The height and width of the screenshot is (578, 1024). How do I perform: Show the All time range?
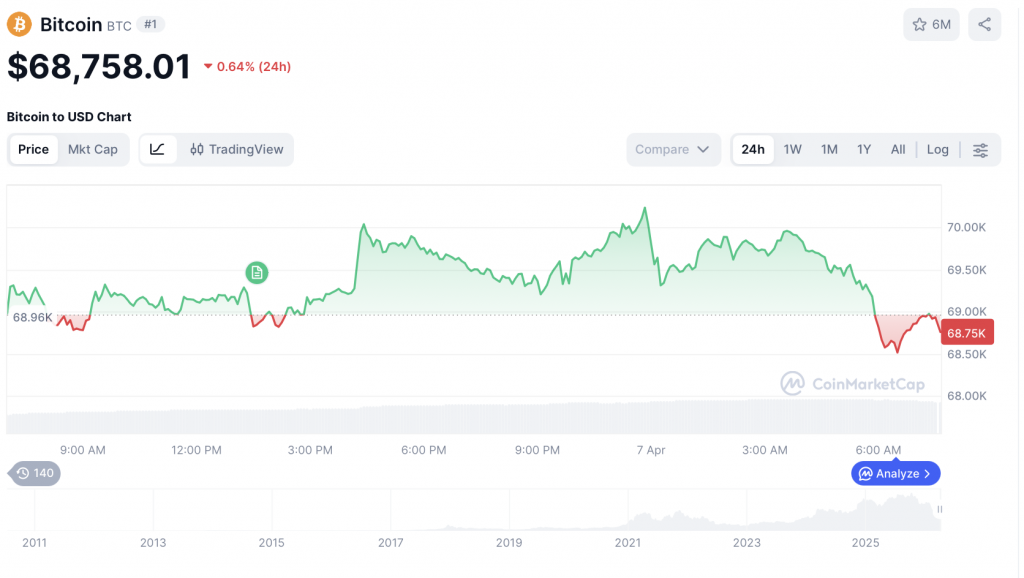[x=898, y=149]
